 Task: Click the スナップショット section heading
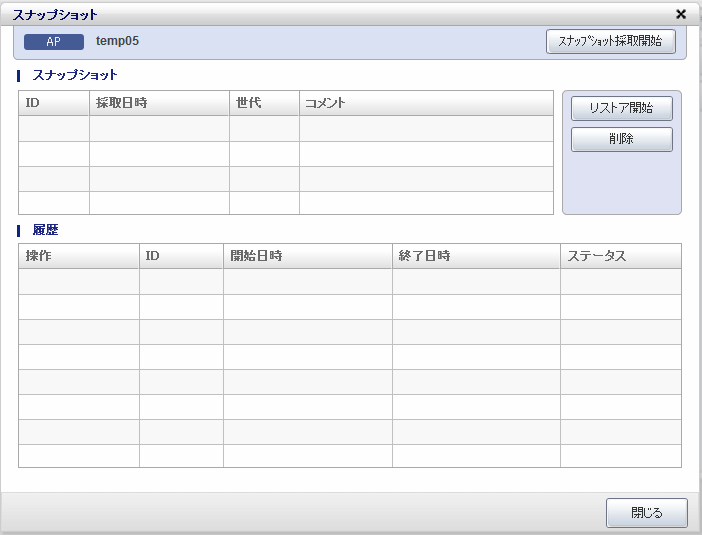click(x=75, y=75)
